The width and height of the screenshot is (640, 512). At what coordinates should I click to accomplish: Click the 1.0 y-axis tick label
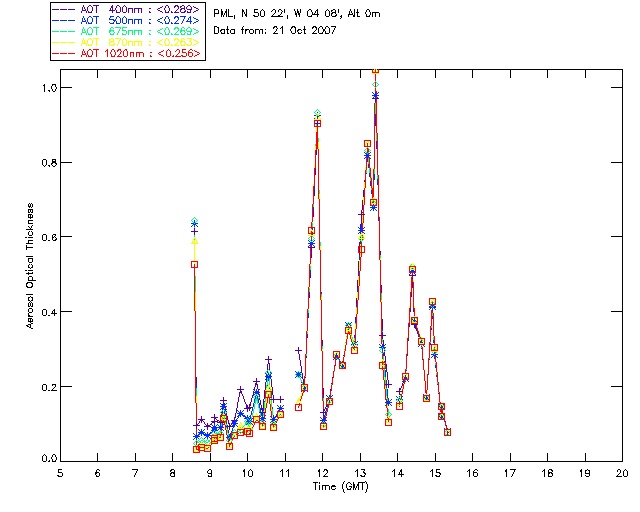point(48,88)
